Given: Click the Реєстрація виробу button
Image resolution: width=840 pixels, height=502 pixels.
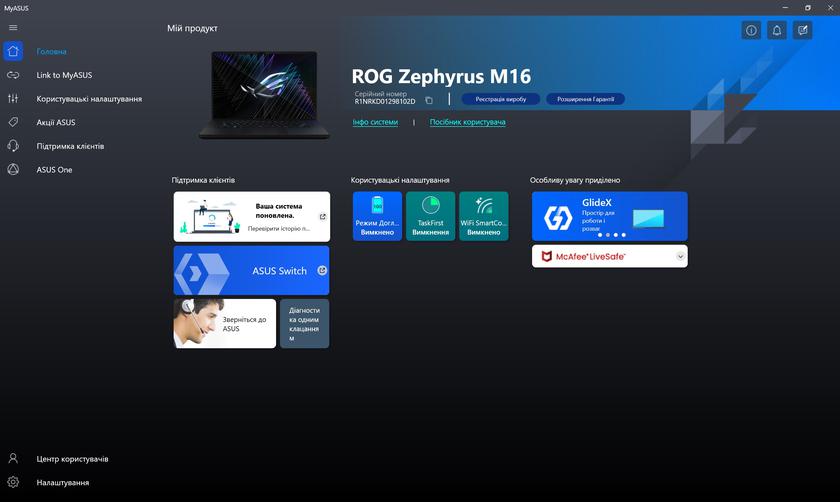Looking at the screenshot, I should point(500,99).
